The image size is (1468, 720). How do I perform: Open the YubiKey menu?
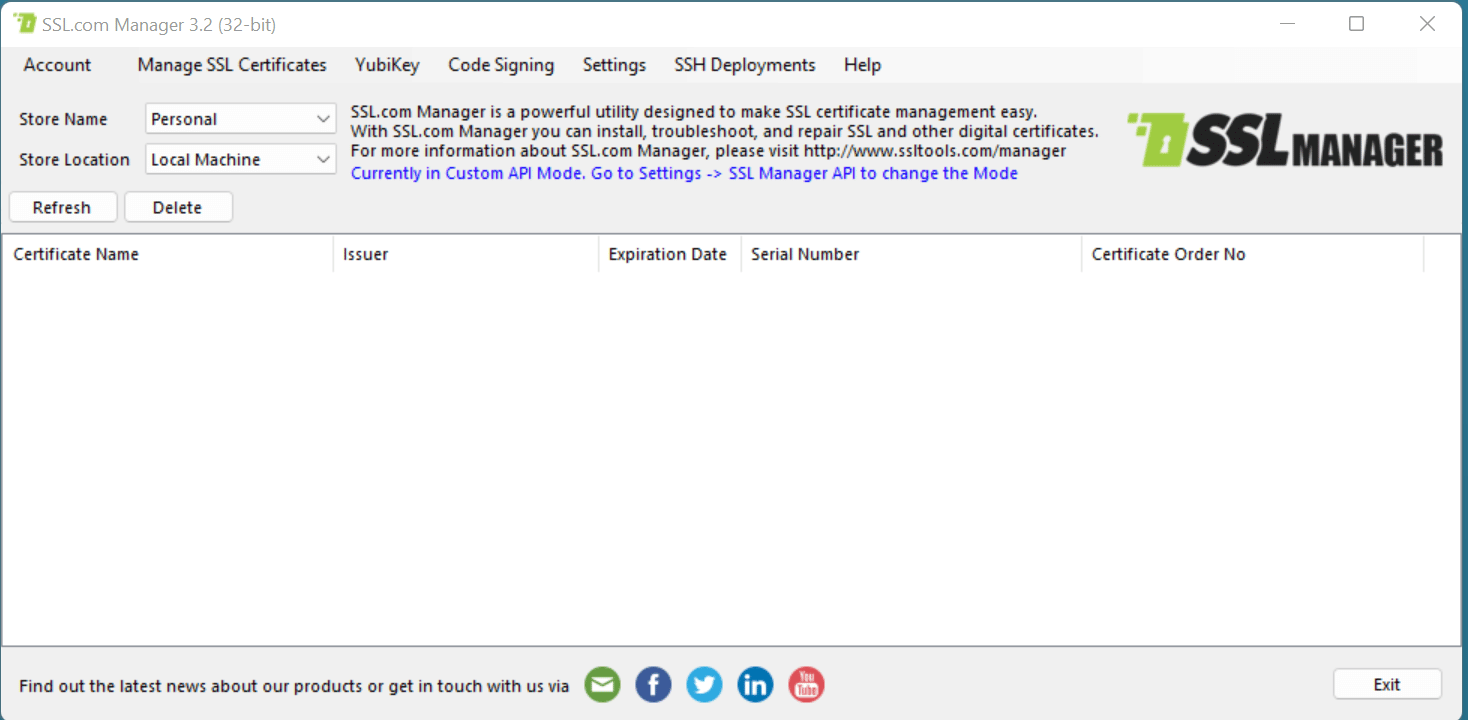(387, 64)
